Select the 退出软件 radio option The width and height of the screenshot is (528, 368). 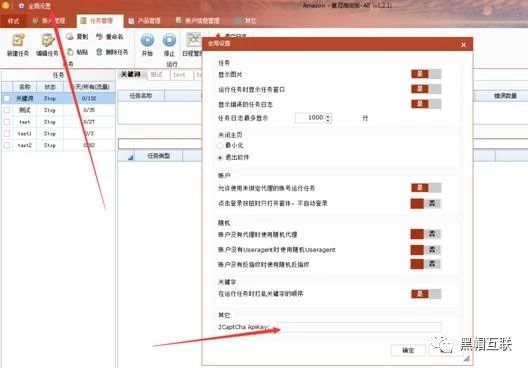pyautogui.click(x=220, y=158)
